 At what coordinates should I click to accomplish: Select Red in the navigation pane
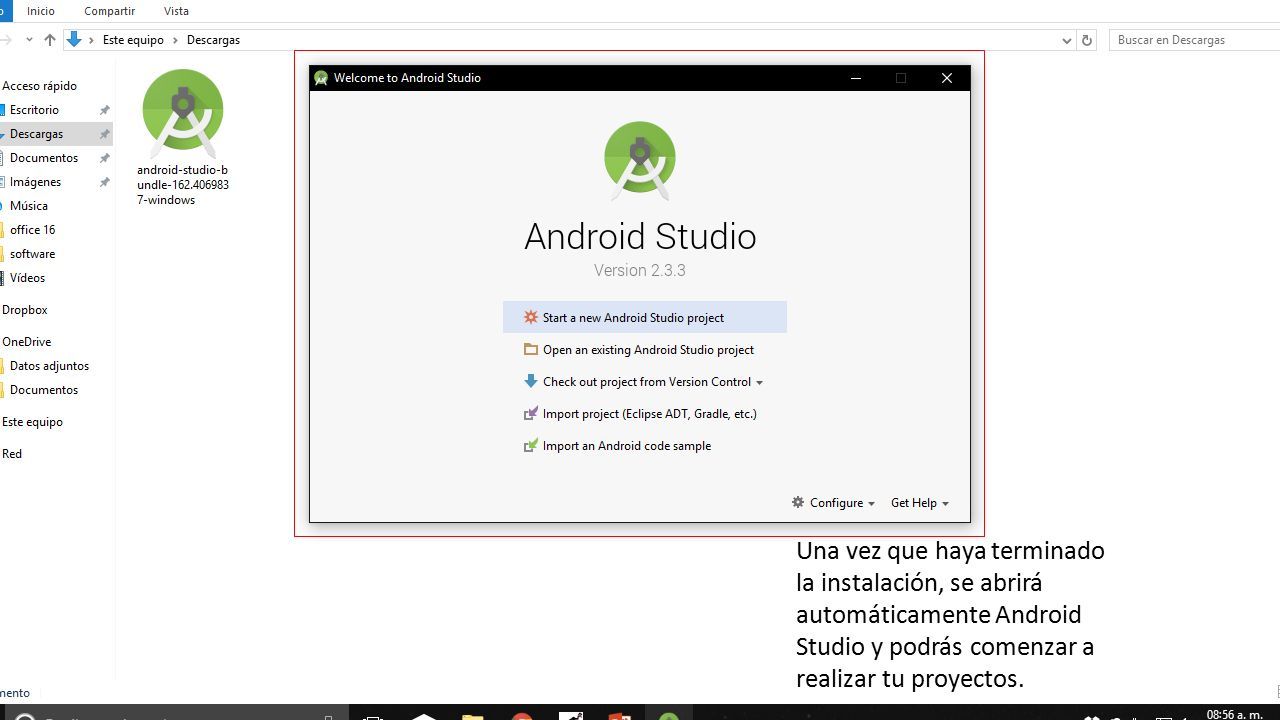coord(12,454)
